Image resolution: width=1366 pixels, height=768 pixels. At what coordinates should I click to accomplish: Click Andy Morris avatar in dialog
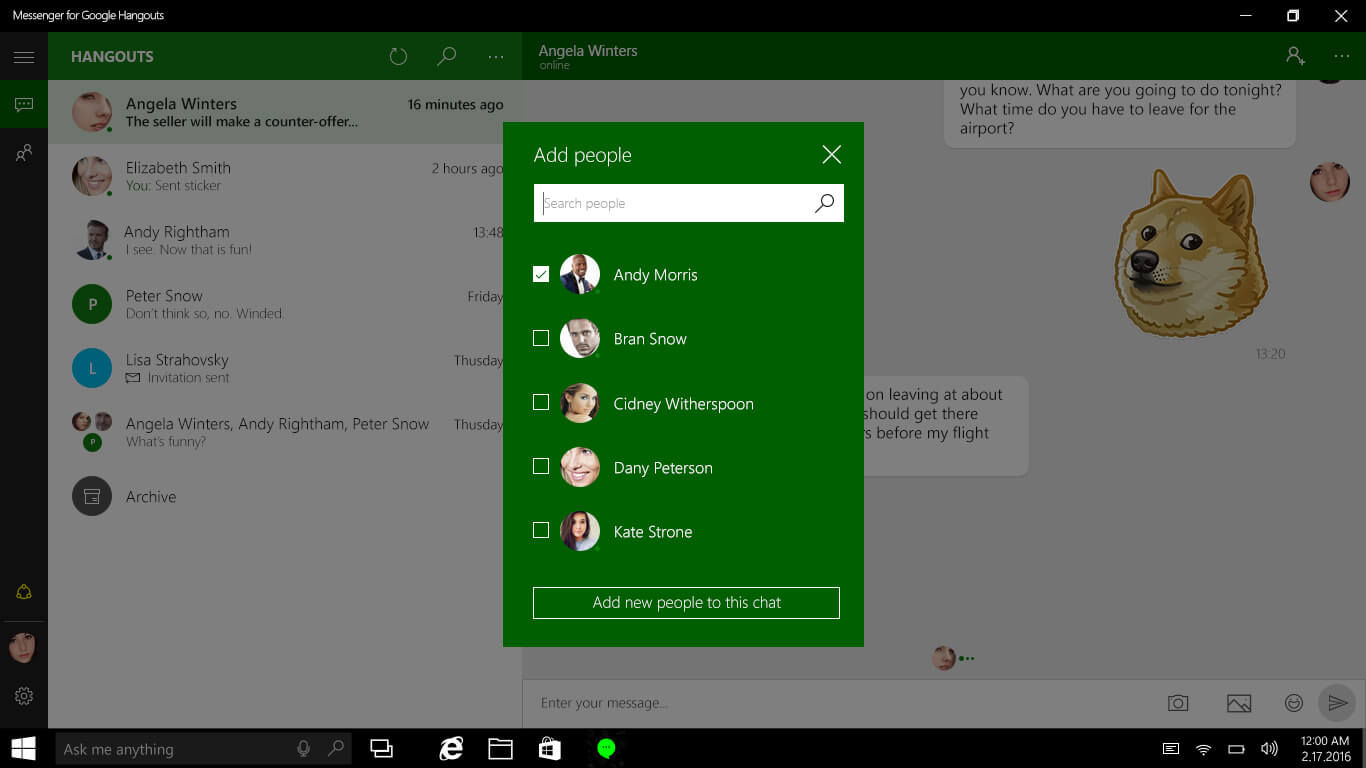tap(580, 274)
